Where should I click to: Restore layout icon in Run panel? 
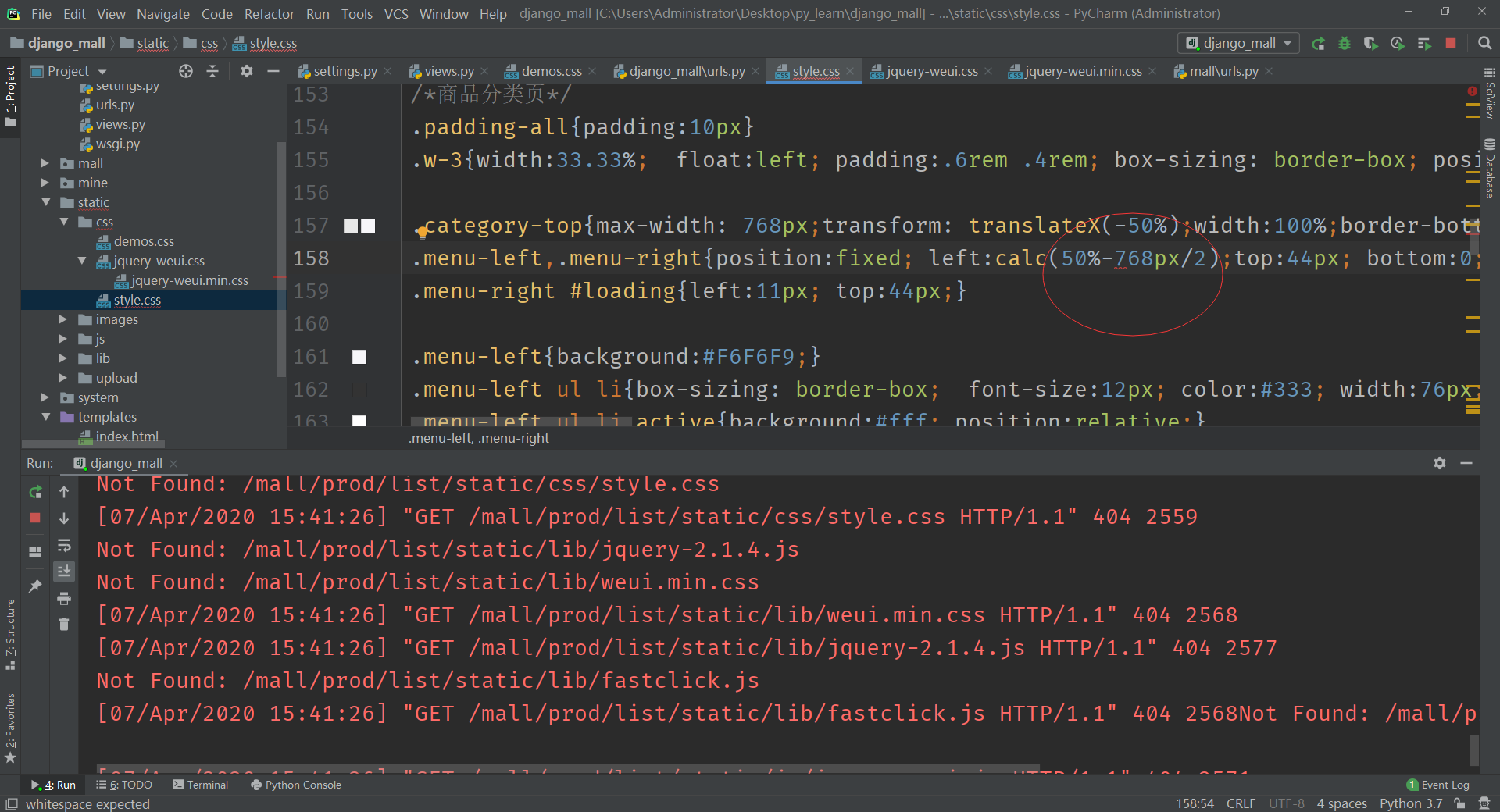35,551
